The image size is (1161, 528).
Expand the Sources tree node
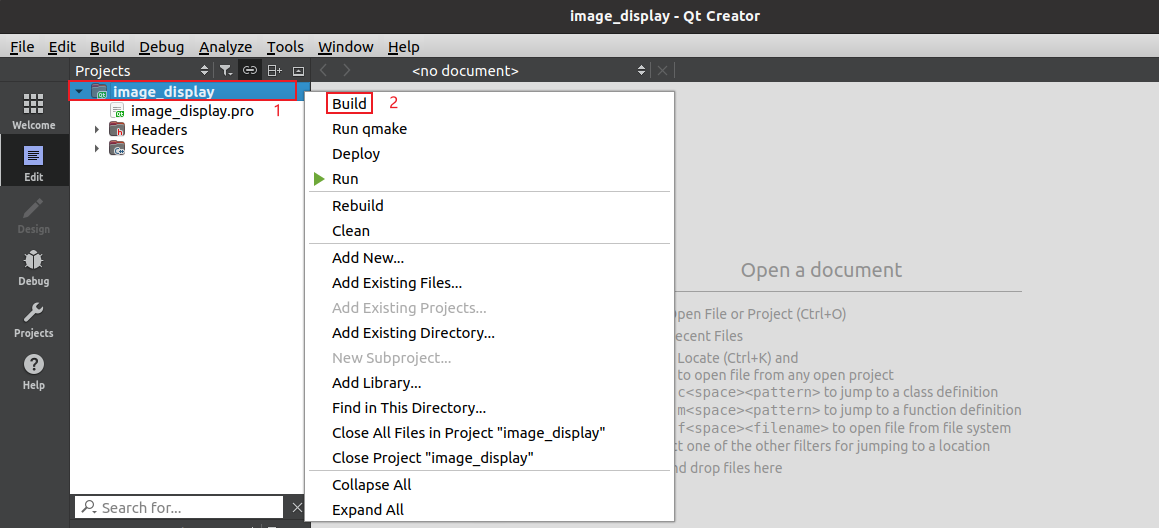pyautogui.click(x=96, y=149)
